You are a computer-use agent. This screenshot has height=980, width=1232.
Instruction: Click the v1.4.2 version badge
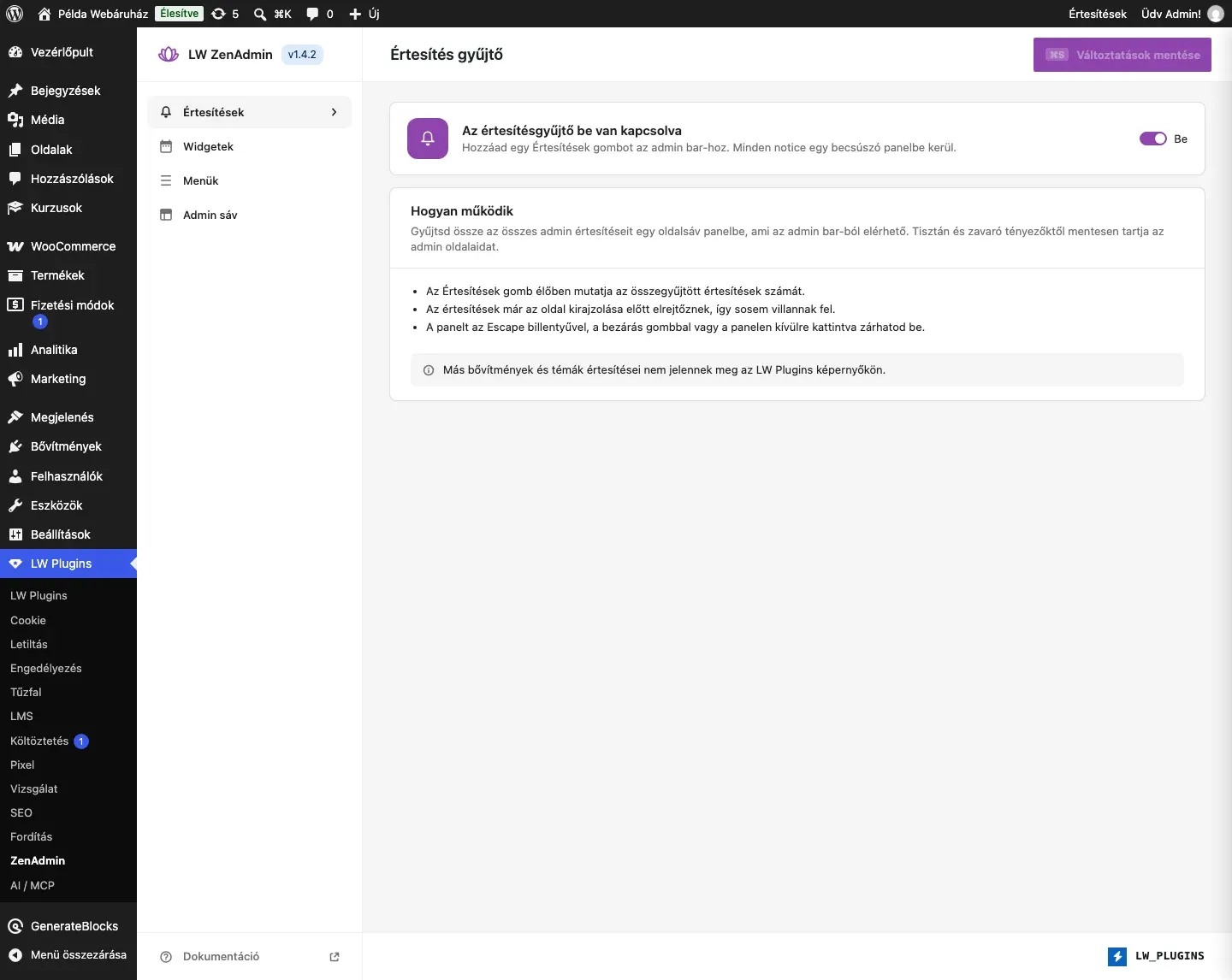[302, 55]
